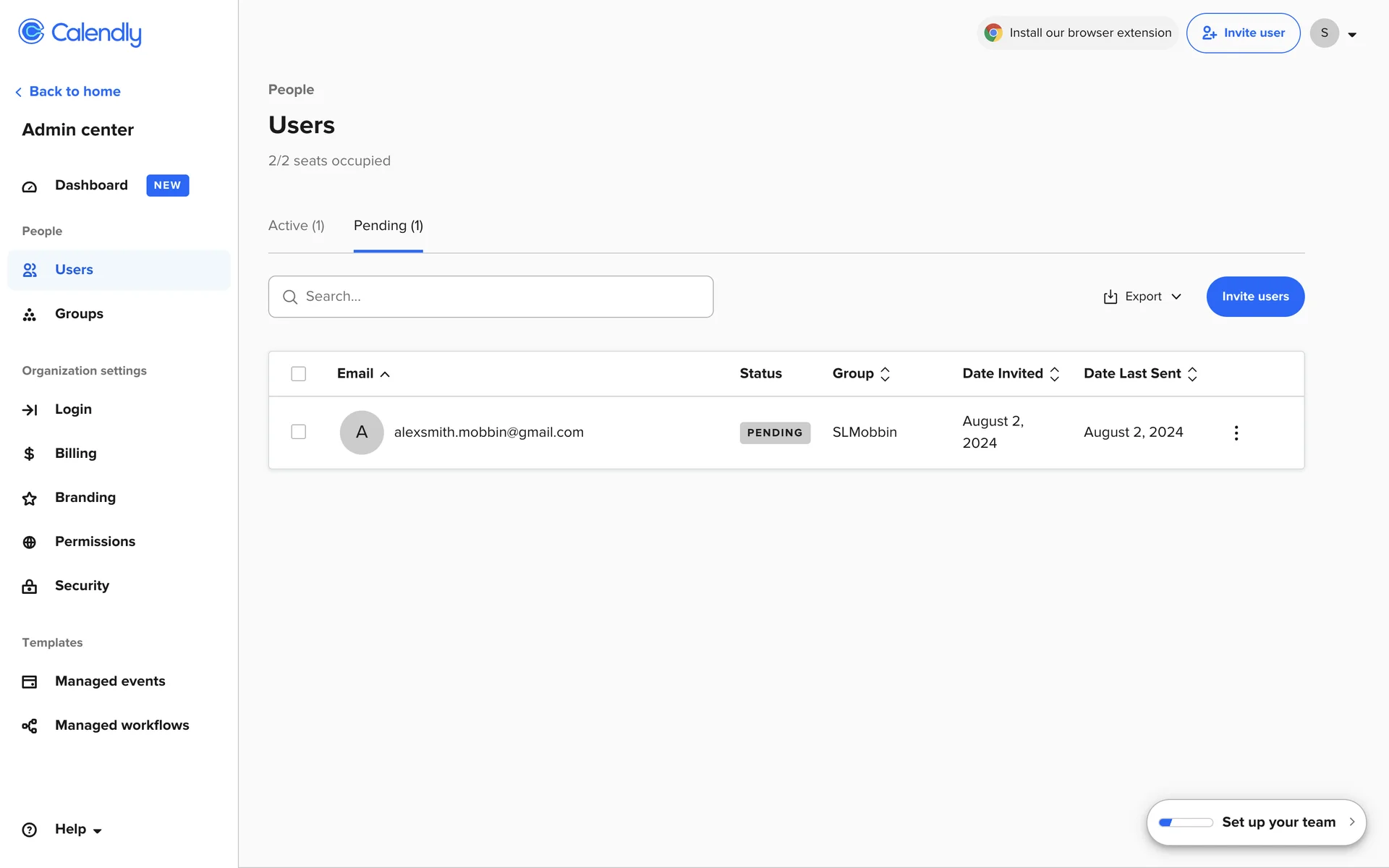
Task: Click the Calendly logo
Action: coord(80,33)
